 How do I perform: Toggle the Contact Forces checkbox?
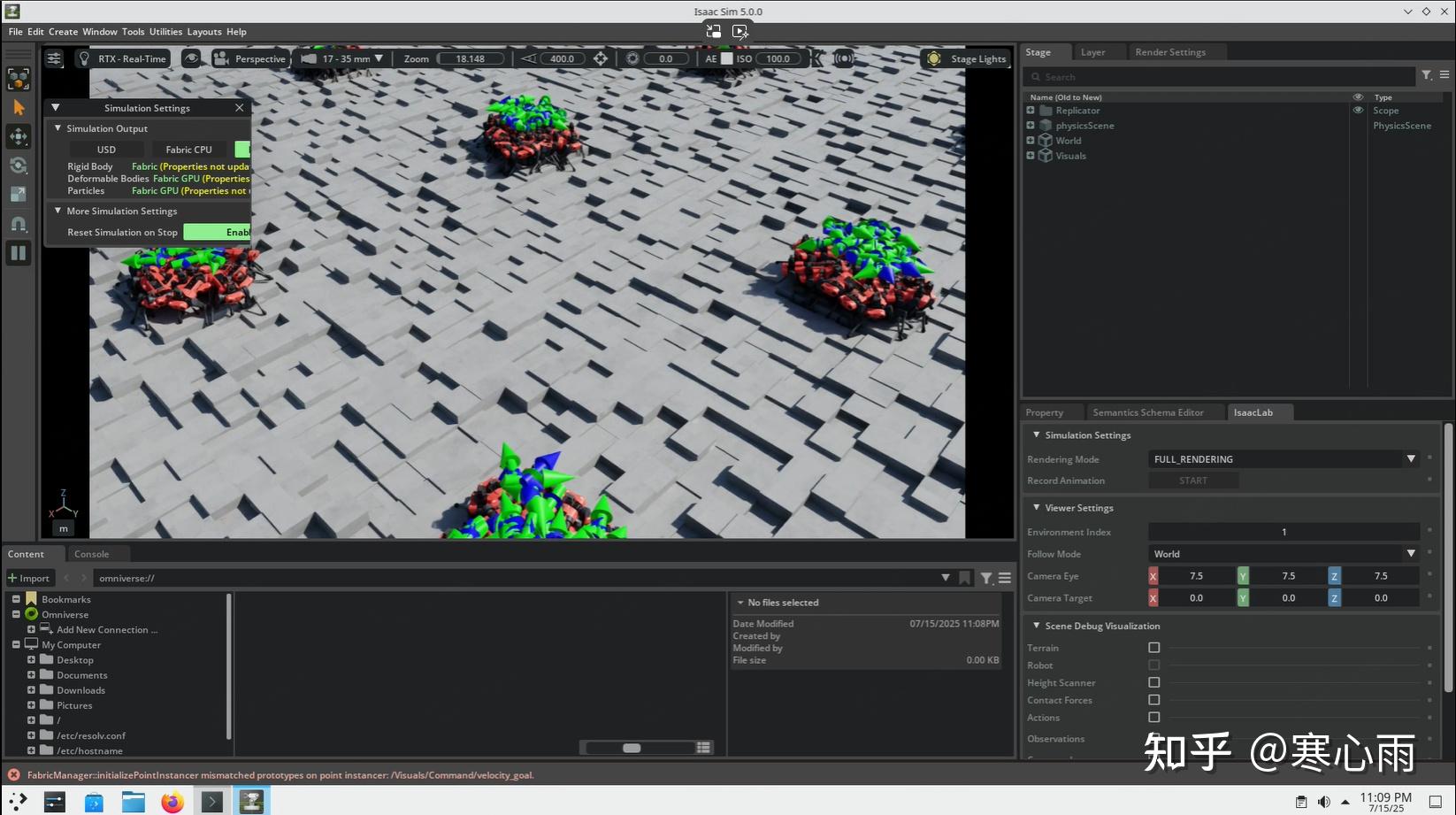point(1153,700)
